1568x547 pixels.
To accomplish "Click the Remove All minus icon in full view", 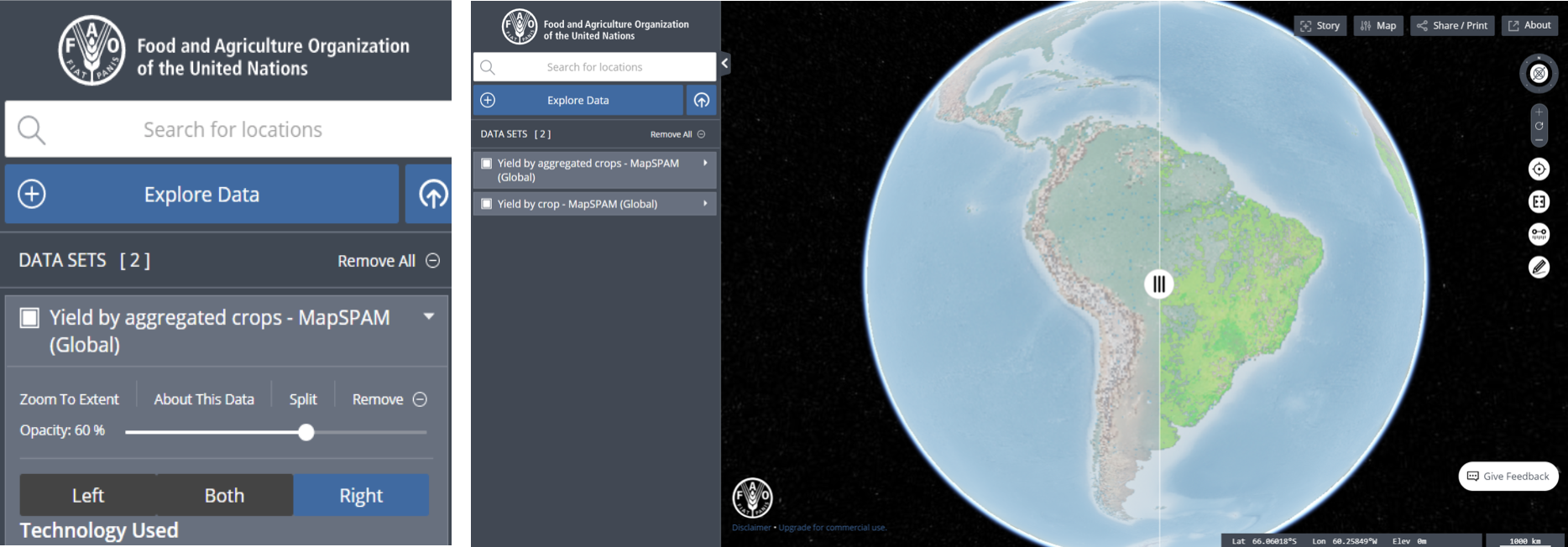I will [701, 134].
